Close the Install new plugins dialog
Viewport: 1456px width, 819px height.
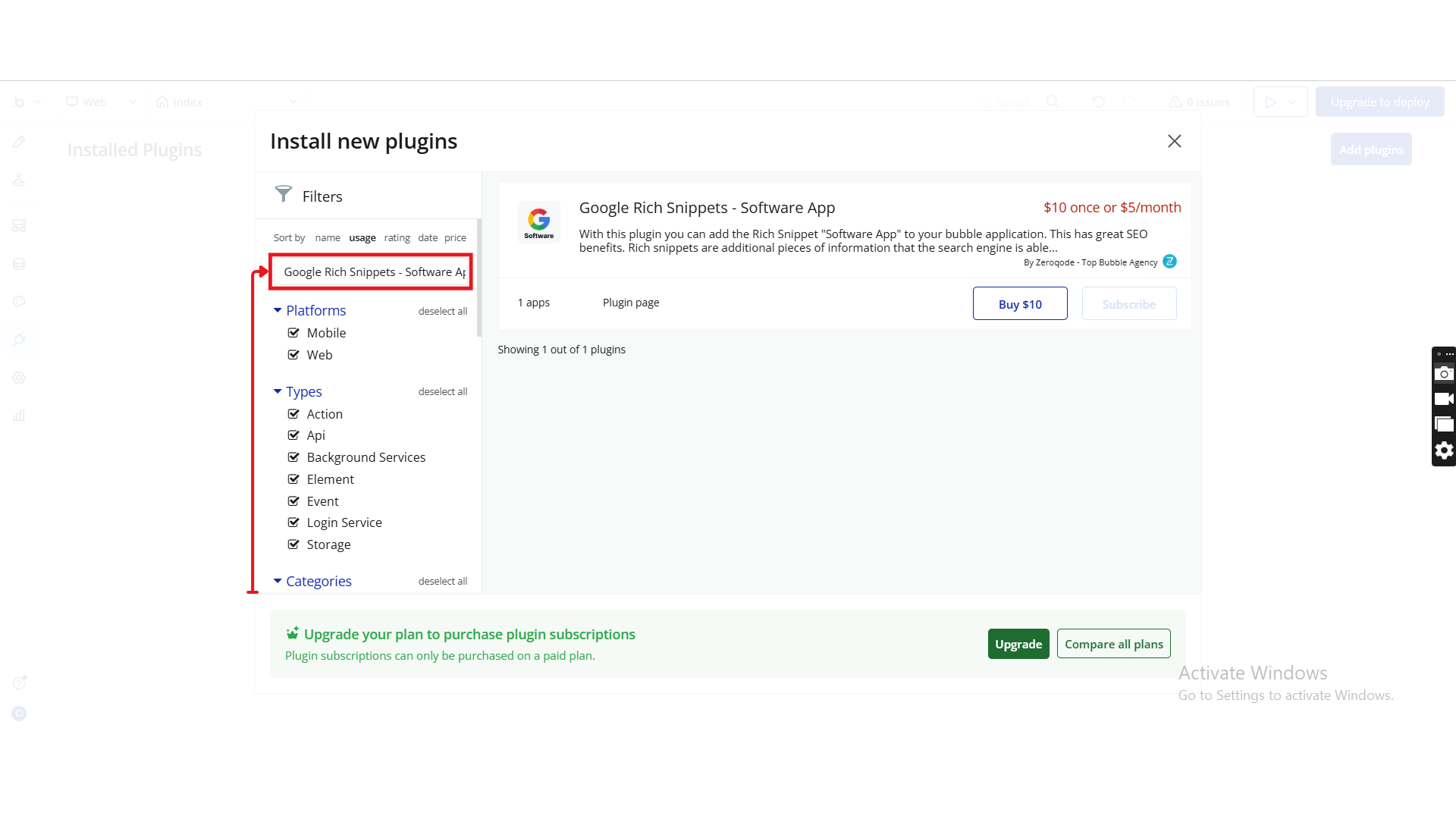tap(1174, 141)
